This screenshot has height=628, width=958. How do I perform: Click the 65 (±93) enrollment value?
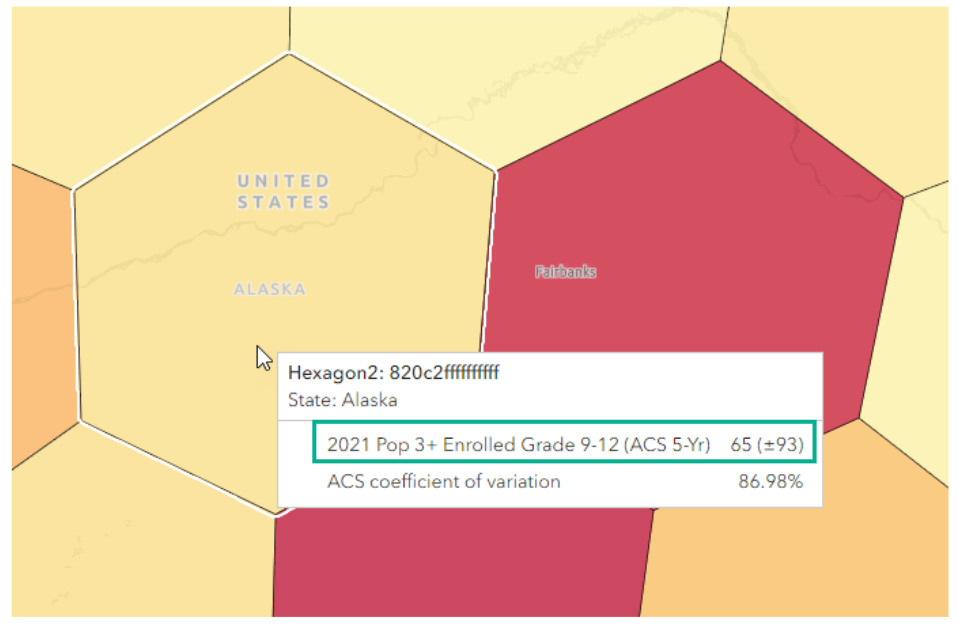[x=766, y=443]
